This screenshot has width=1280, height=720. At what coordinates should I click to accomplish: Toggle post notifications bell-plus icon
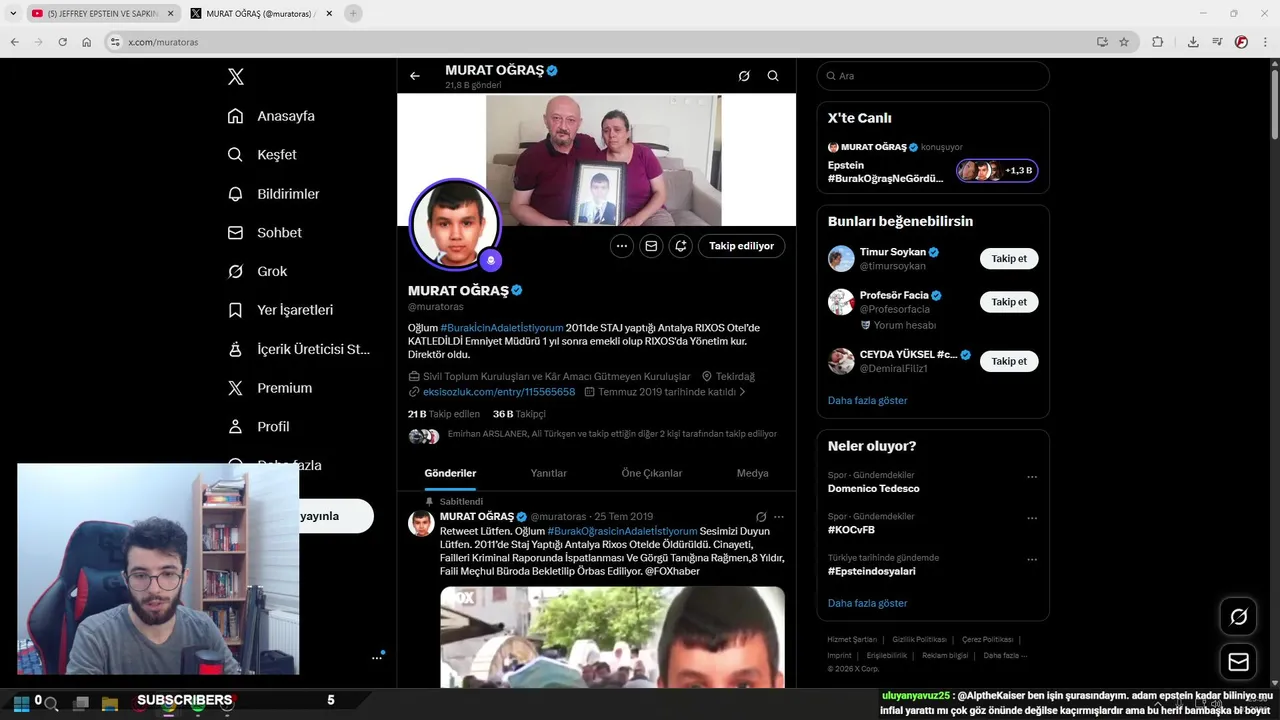pyautogui.click(x=681, y=246)
